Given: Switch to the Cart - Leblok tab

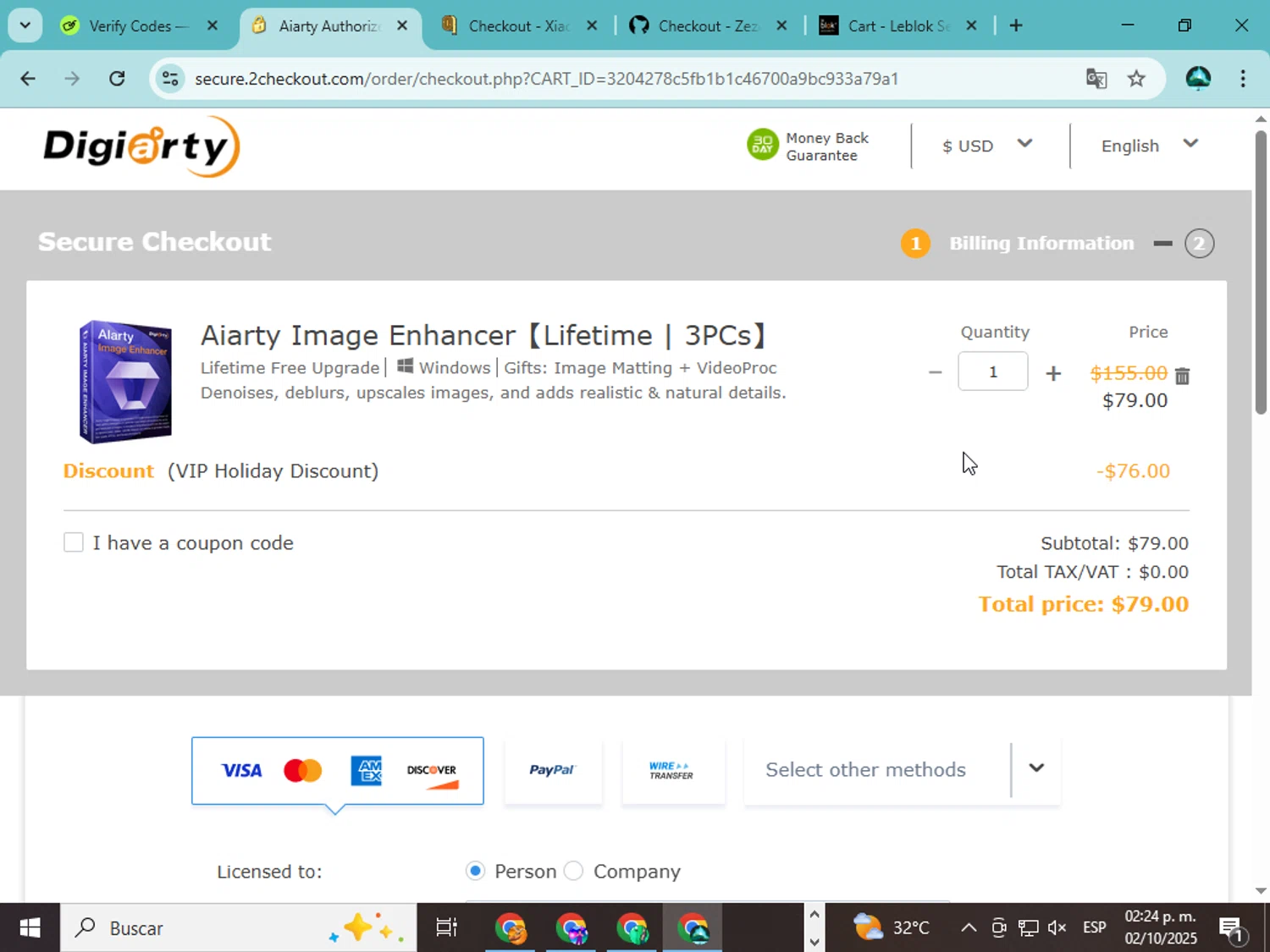Looking at the screenshot, I should point(897,26).
